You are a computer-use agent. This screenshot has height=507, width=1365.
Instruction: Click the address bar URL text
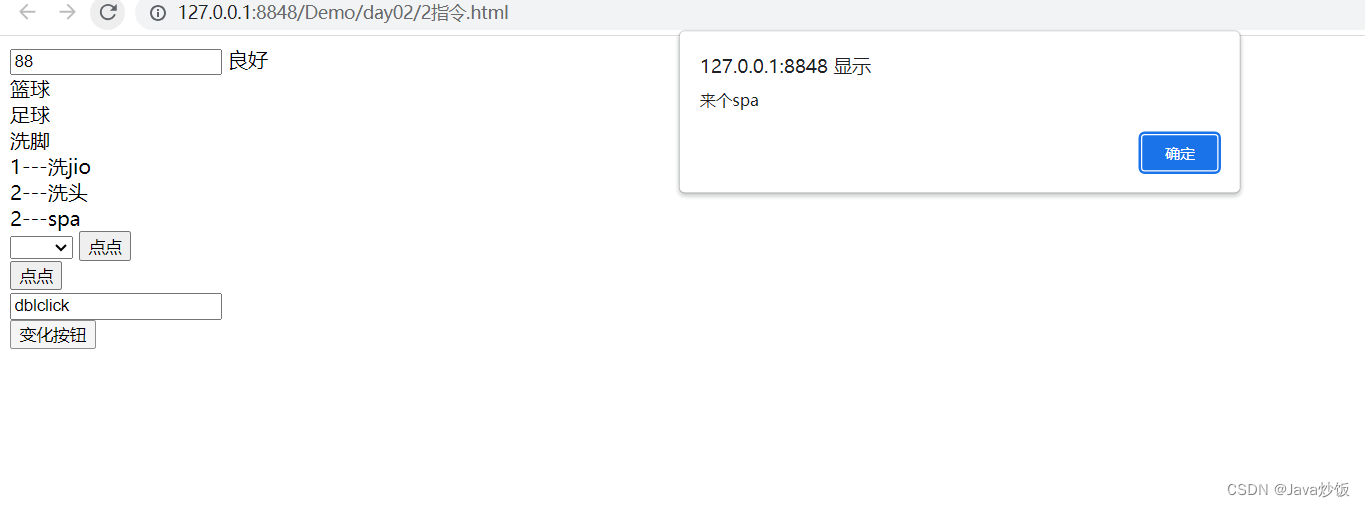point(343,13)
